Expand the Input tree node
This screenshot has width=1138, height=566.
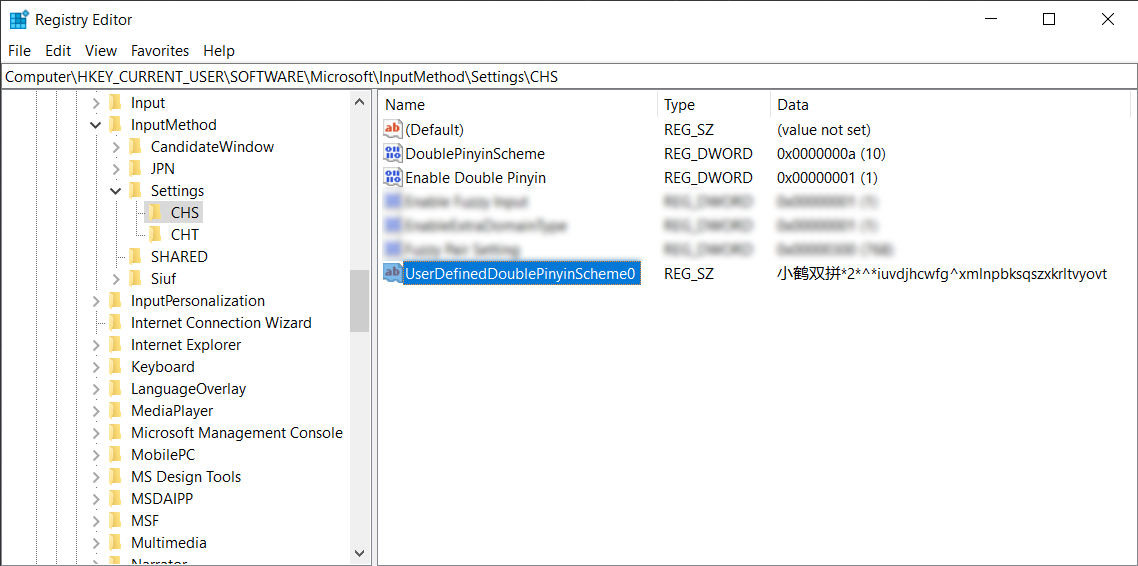pos(96,103)
